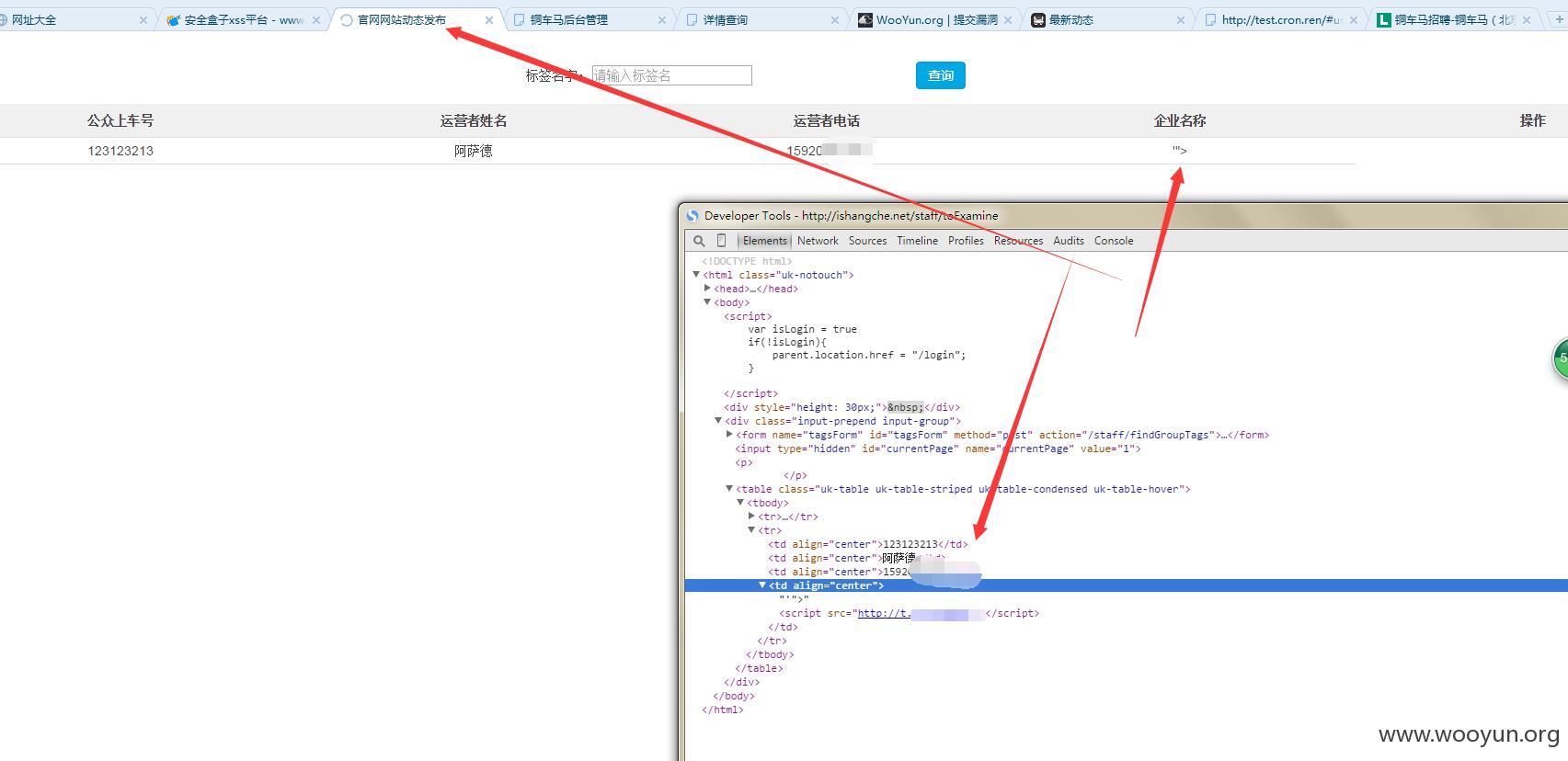Image resolution: width=1568 pixels, height=761 pixels.
Task: Select the script tag under body
Action: coord(748,316)
